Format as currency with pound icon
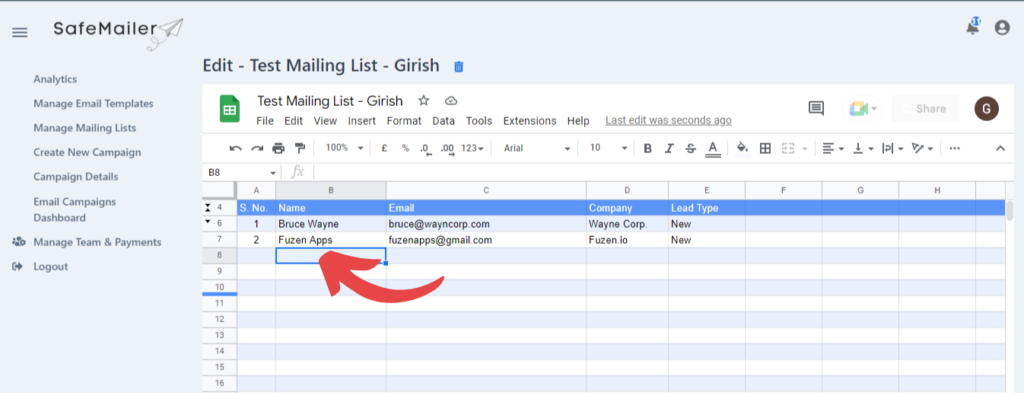 point(384,148)
